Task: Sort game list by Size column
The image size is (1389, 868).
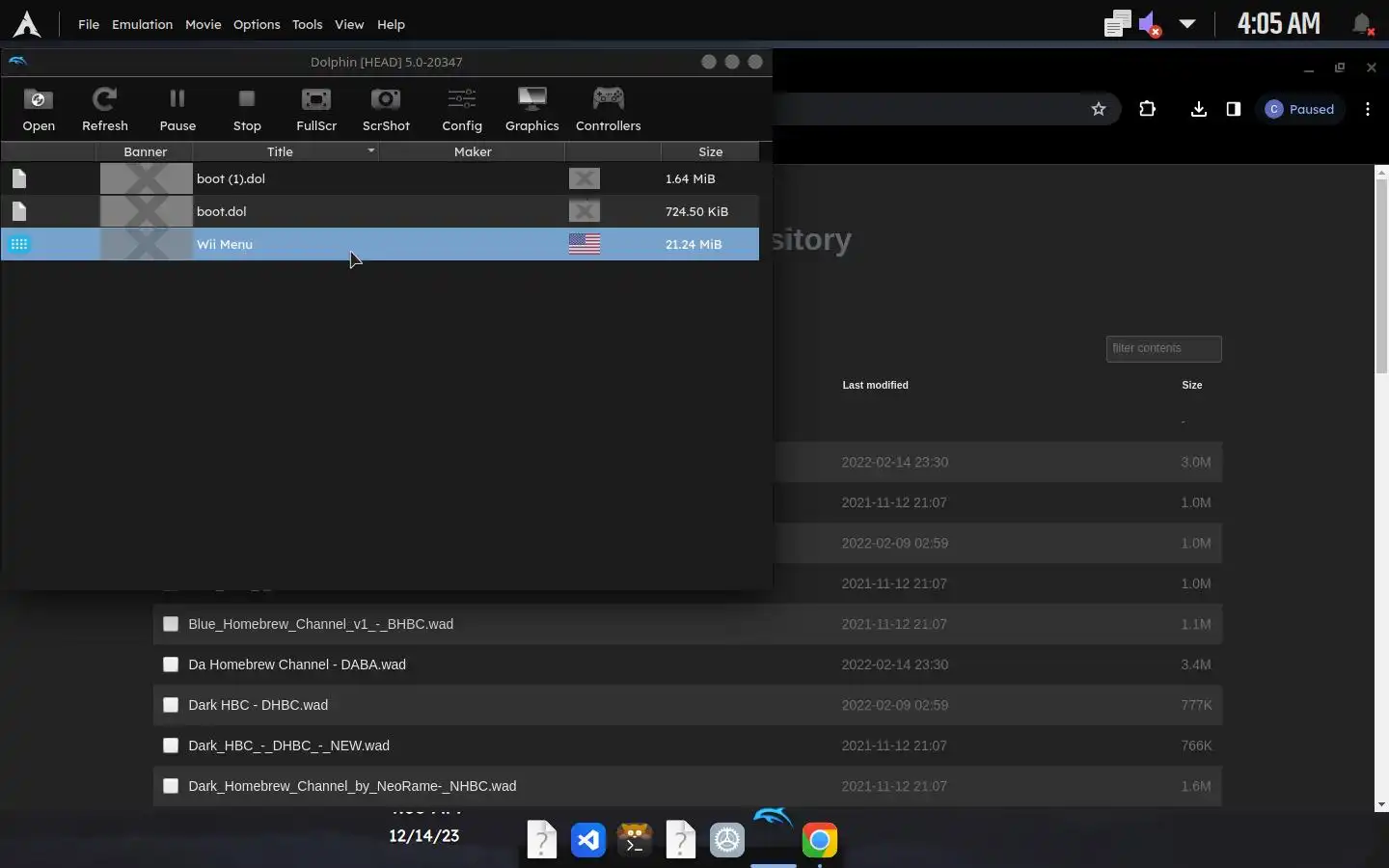Action: (x=710, y=151)
